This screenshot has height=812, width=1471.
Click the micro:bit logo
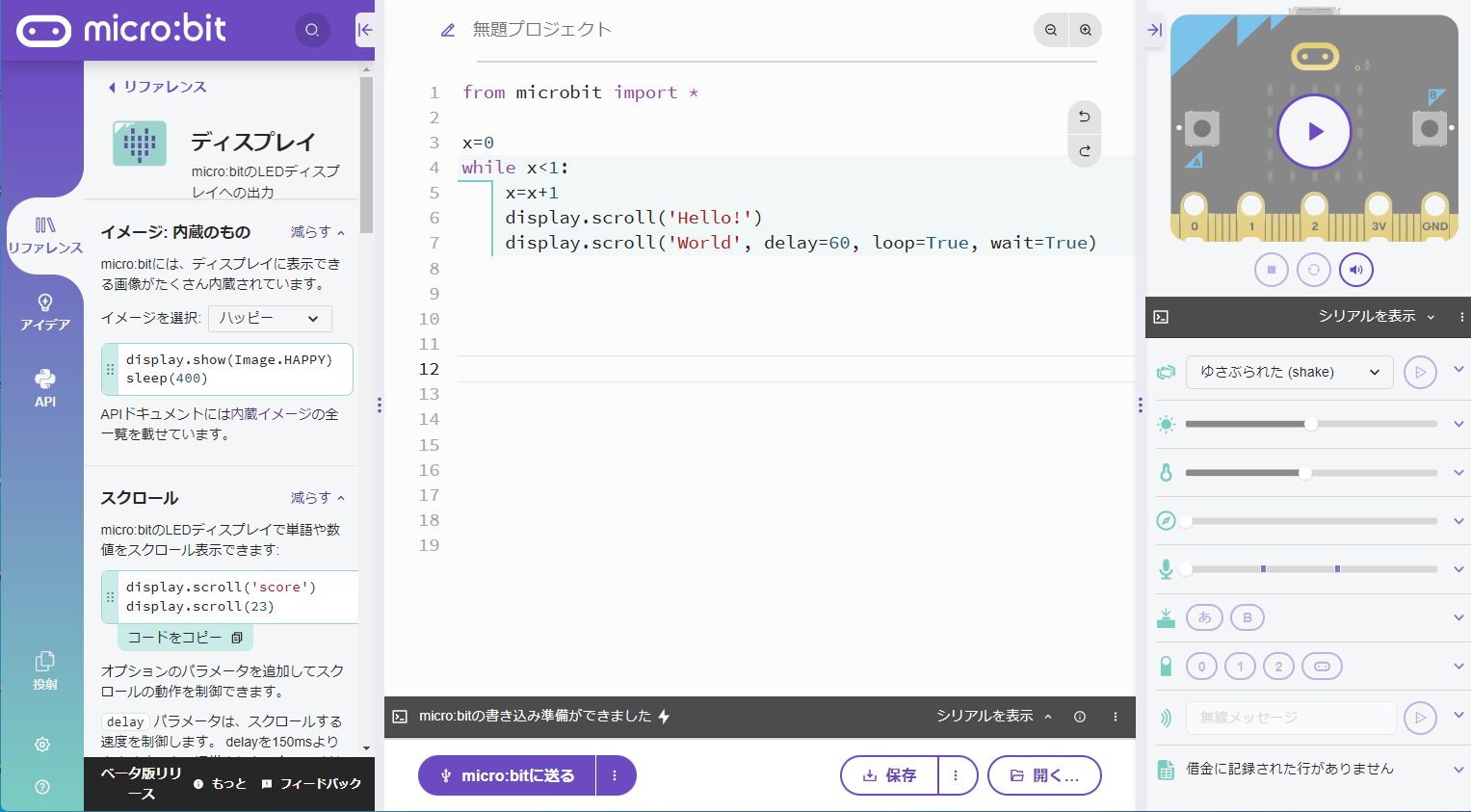(x=121, y=30)
